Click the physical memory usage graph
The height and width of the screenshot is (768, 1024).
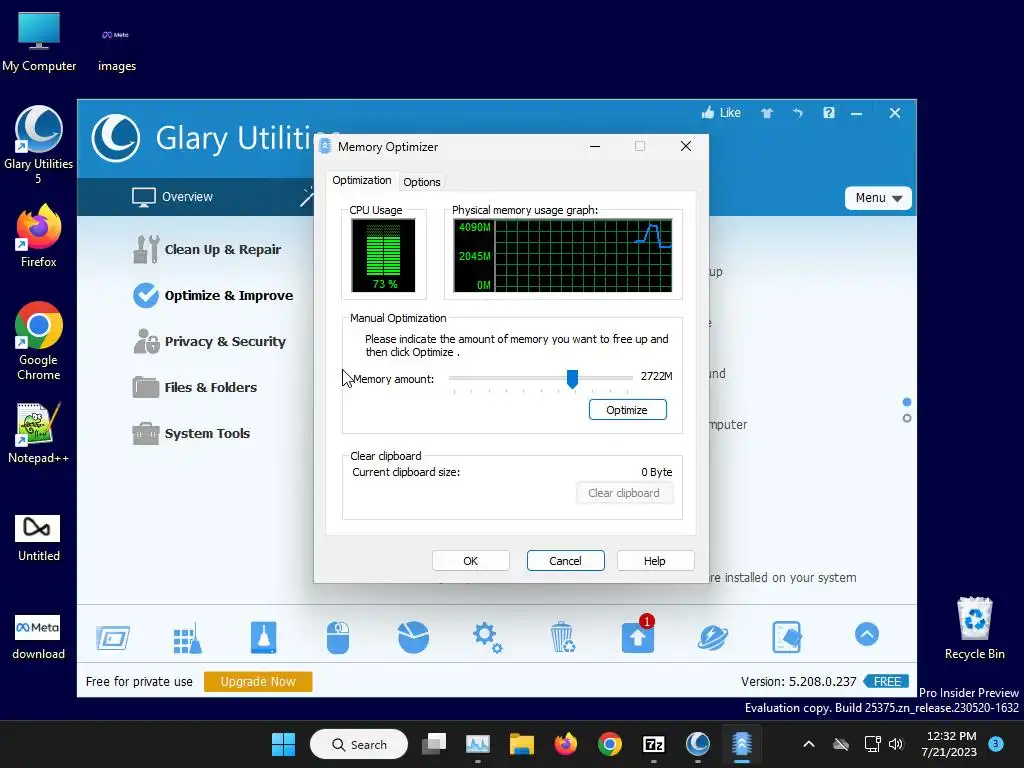[x=562, y=255]
